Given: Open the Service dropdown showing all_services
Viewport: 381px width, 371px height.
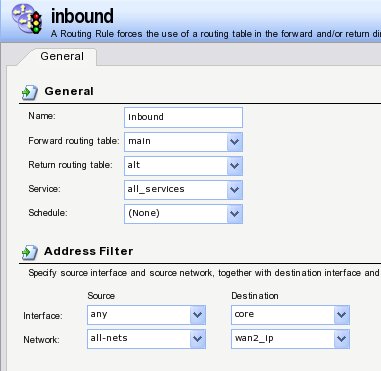Looking at the screenshot, I should [183, 190].
